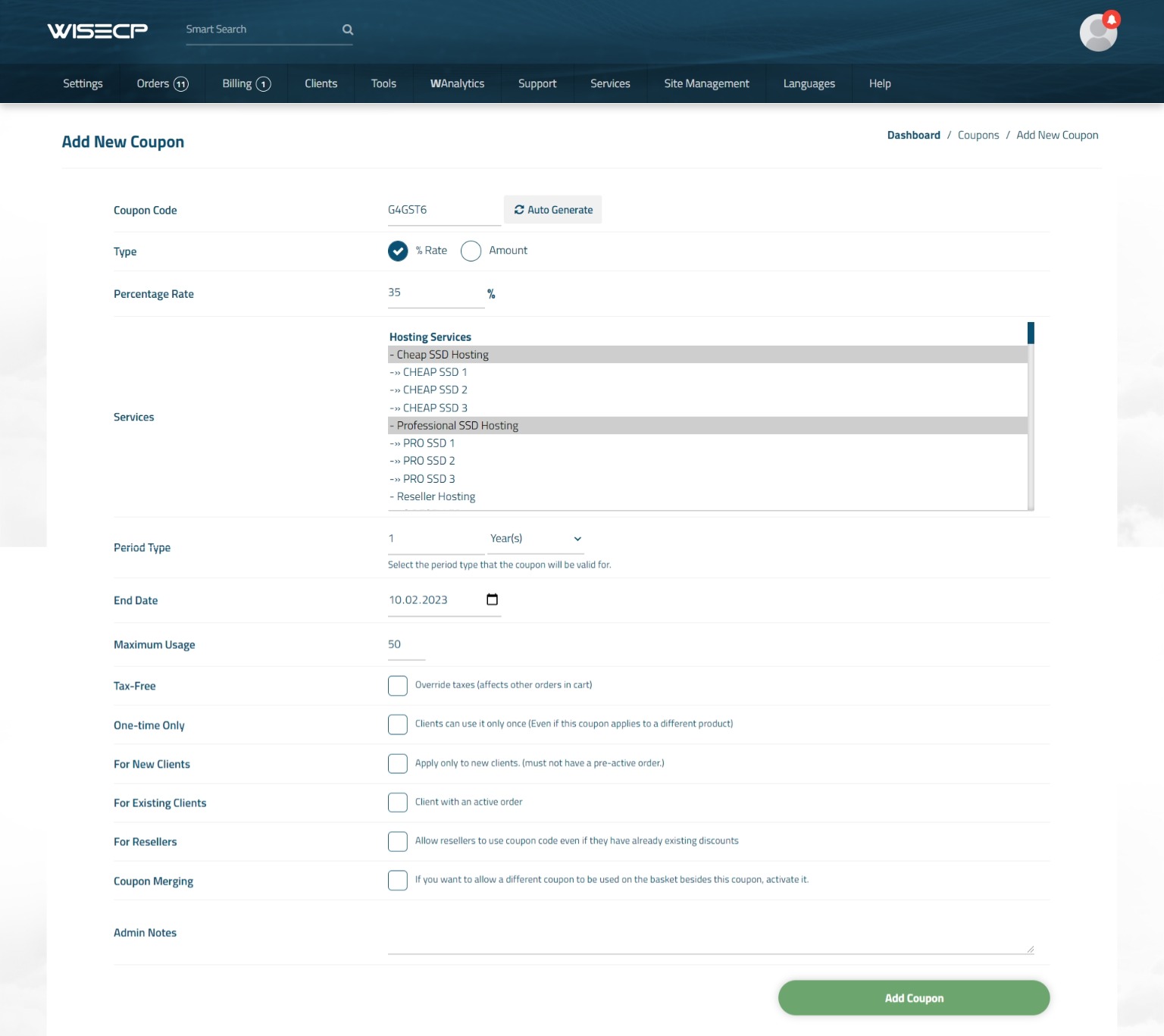Click the Maximum Usage input field
1164x1036 pixels.
[x=406, y=644]
